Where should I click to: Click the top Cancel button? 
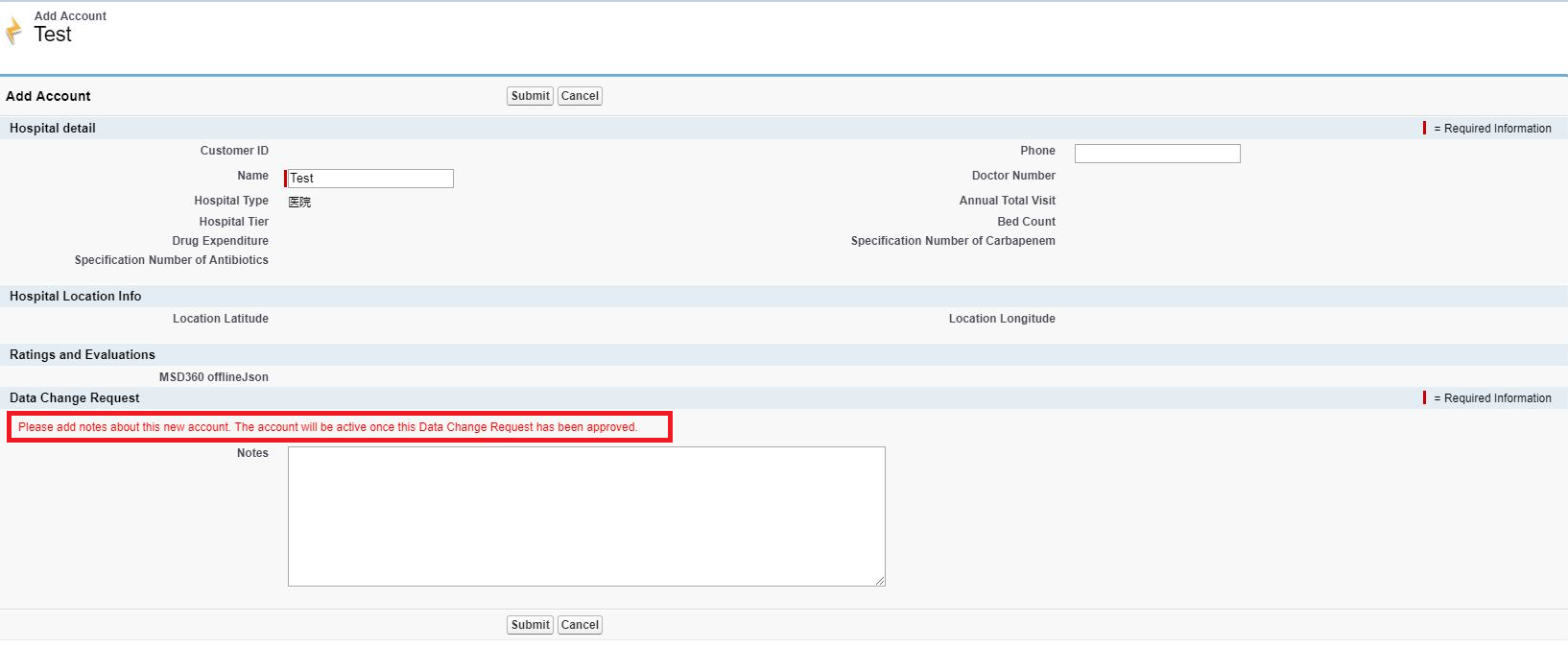pos(580,96)
